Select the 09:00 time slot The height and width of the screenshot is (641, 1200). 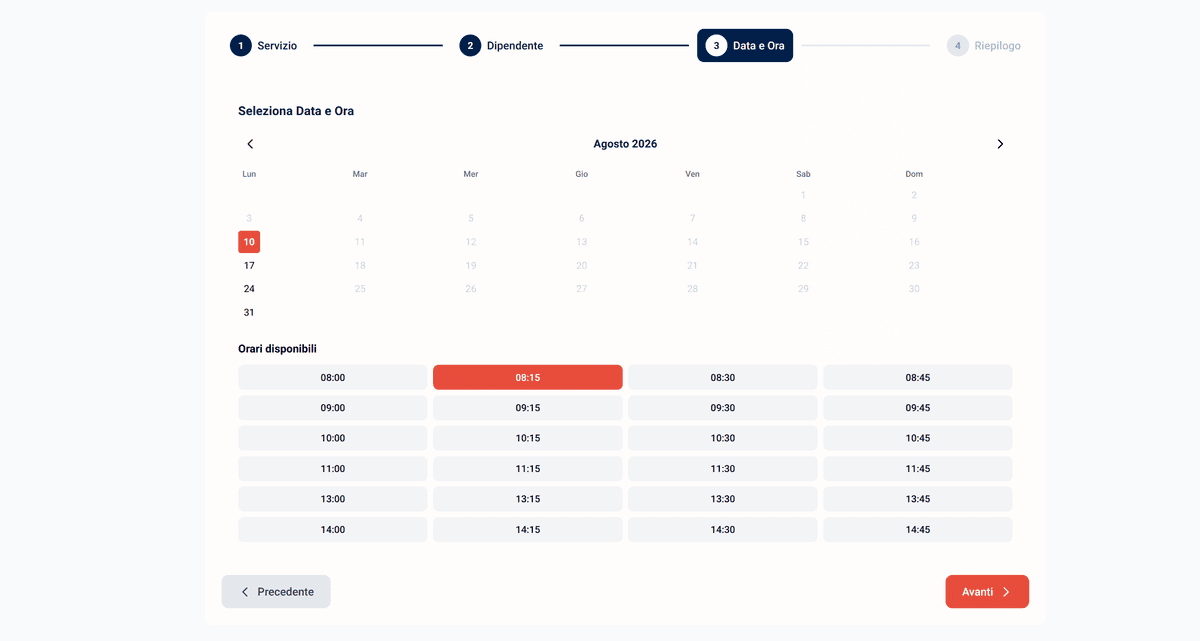(333, 408)
